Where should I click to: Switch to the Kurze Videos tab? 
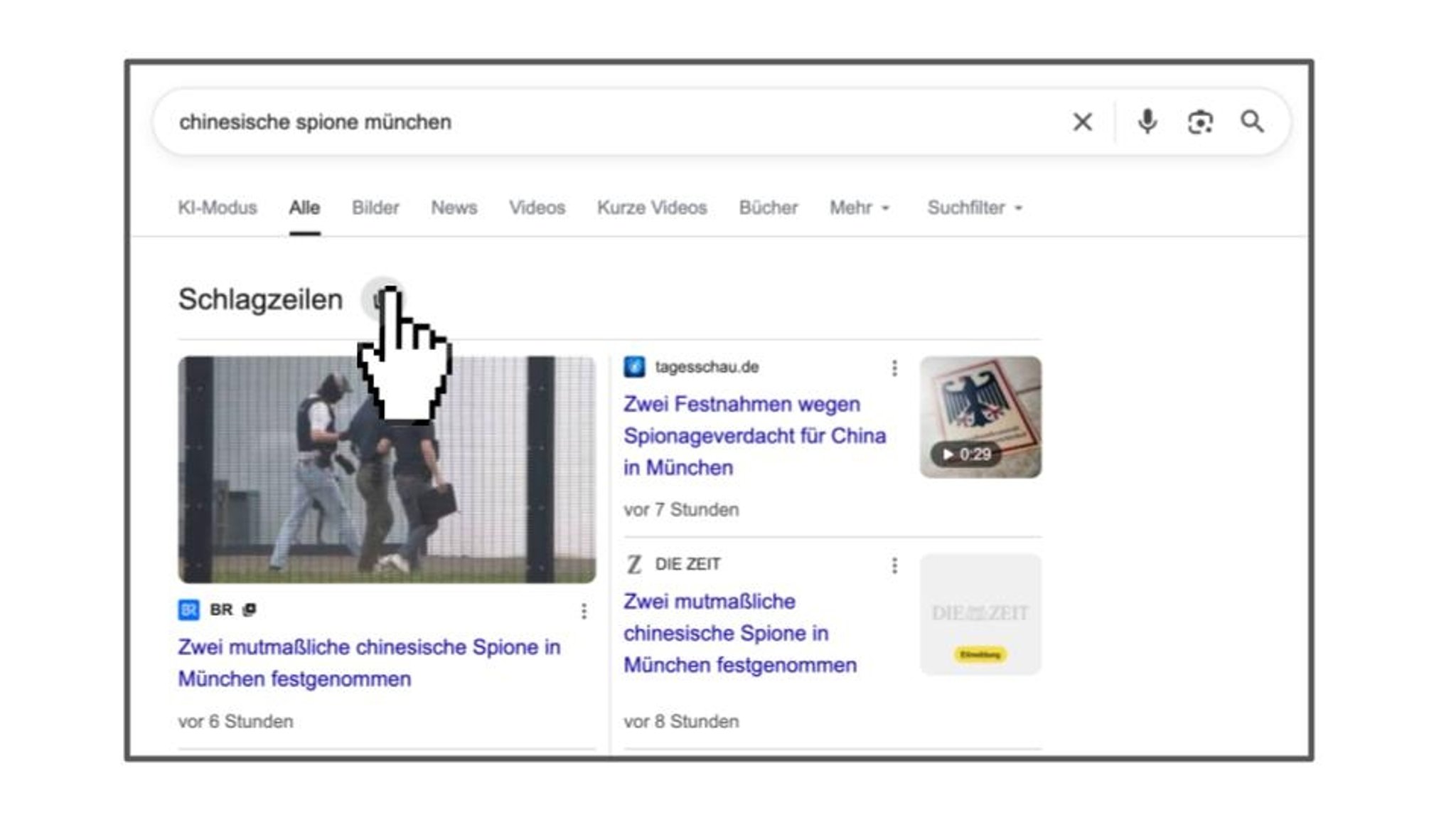pos(652,208)
